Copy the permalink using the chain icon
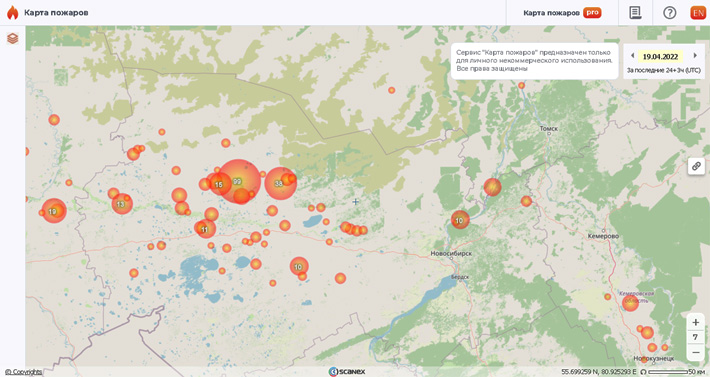The image size is (710, 377). (x=696, y=166)
